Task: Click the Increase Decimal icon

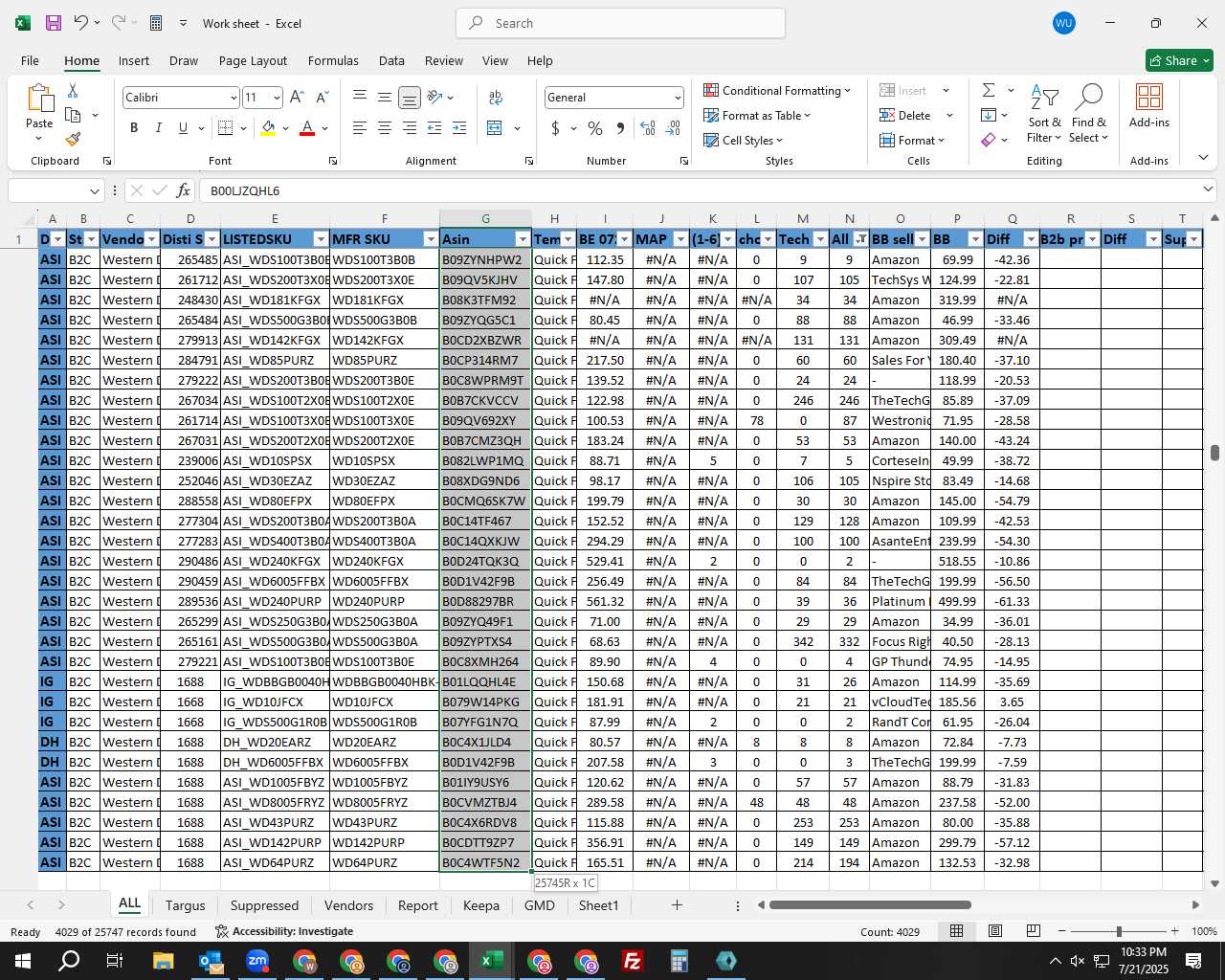Action: point(648,128)
